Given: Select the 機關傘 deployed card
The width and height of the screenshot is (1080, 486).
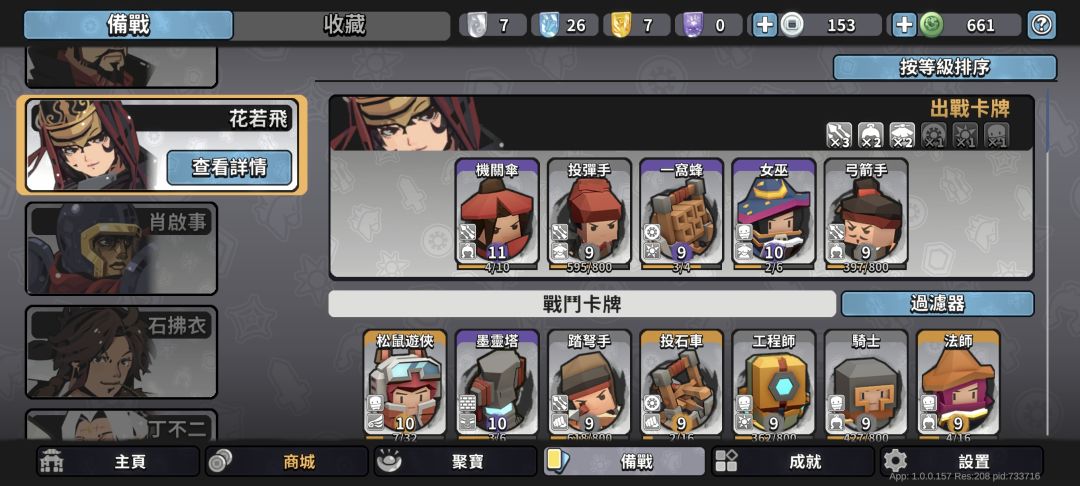Looking at the screenshot, I should 497,212.
